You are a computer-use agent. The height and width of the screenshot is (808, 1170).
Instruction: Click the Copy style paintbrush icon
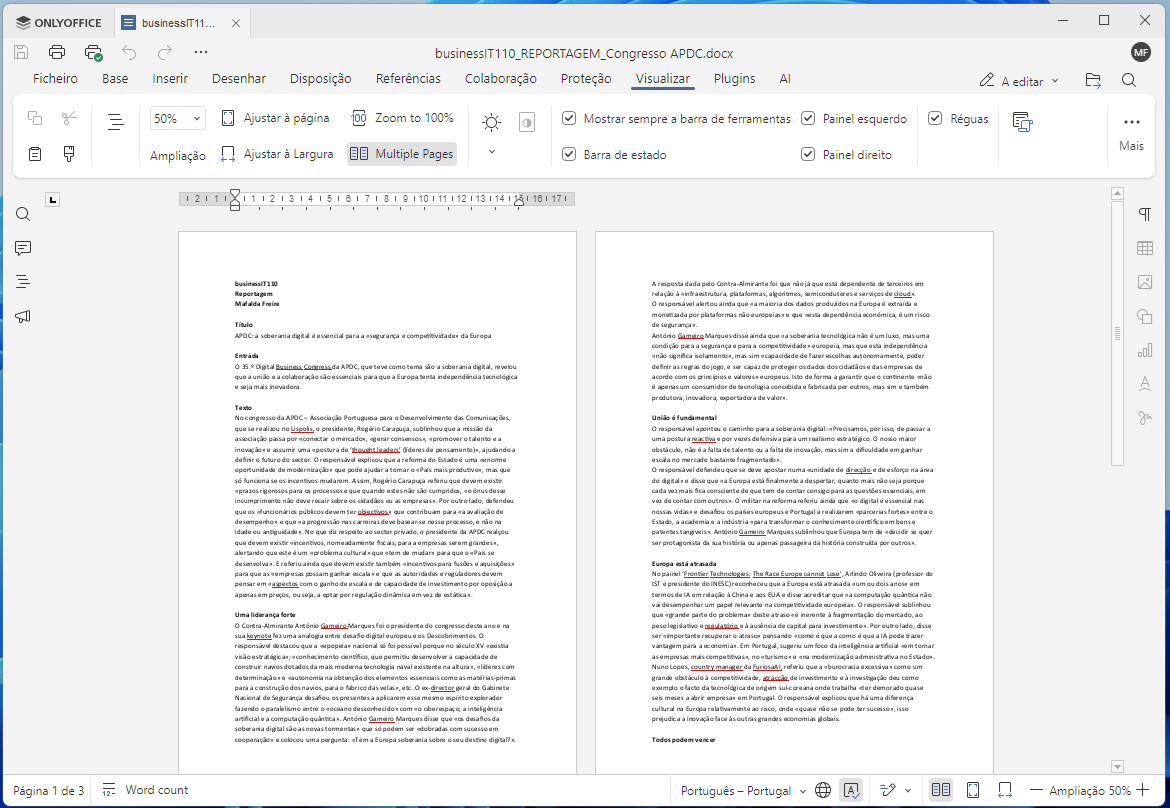[69, 154]
